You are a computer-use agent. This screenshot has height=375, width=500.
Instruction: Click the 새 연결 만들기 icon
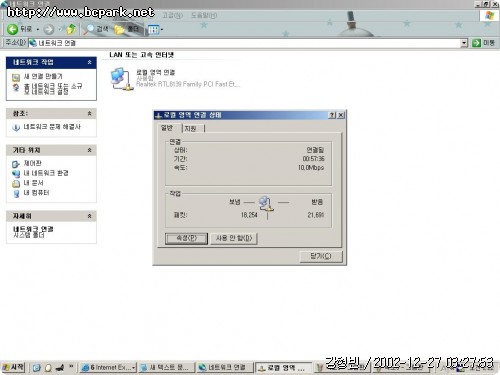(16, 77)
